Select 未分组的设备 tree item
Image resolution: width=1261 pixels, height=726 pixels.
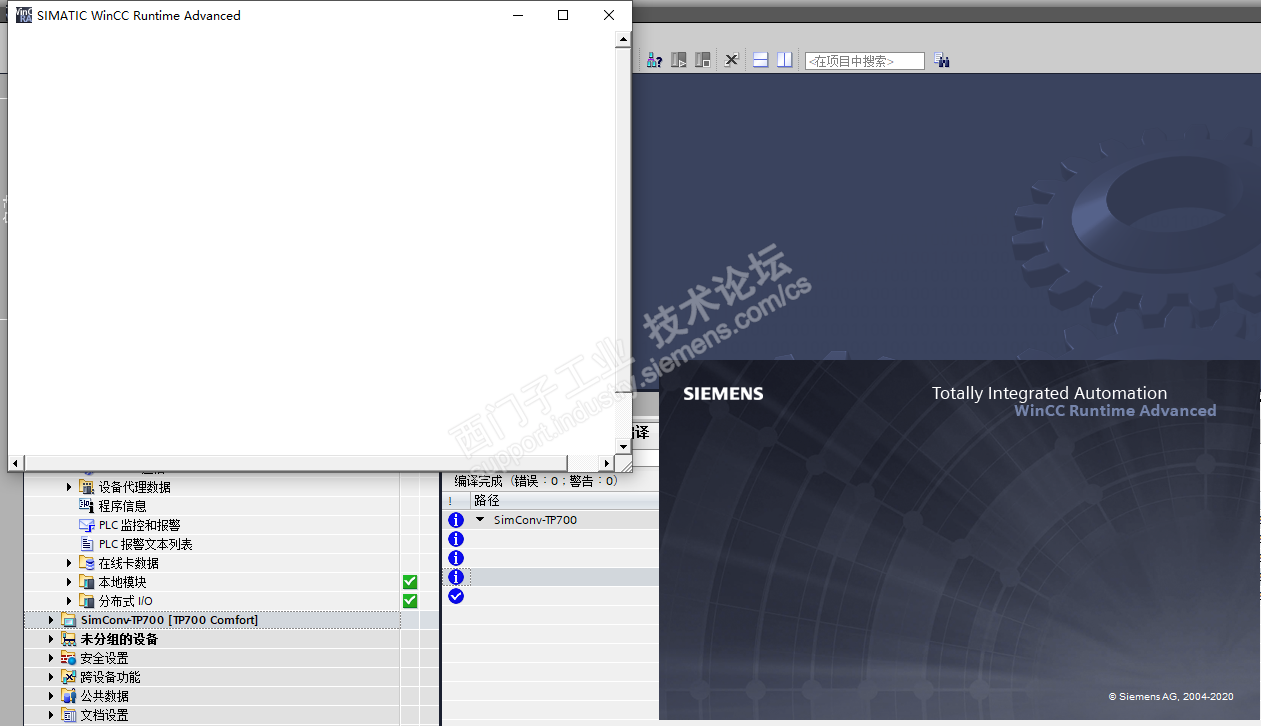pos(119,639)
